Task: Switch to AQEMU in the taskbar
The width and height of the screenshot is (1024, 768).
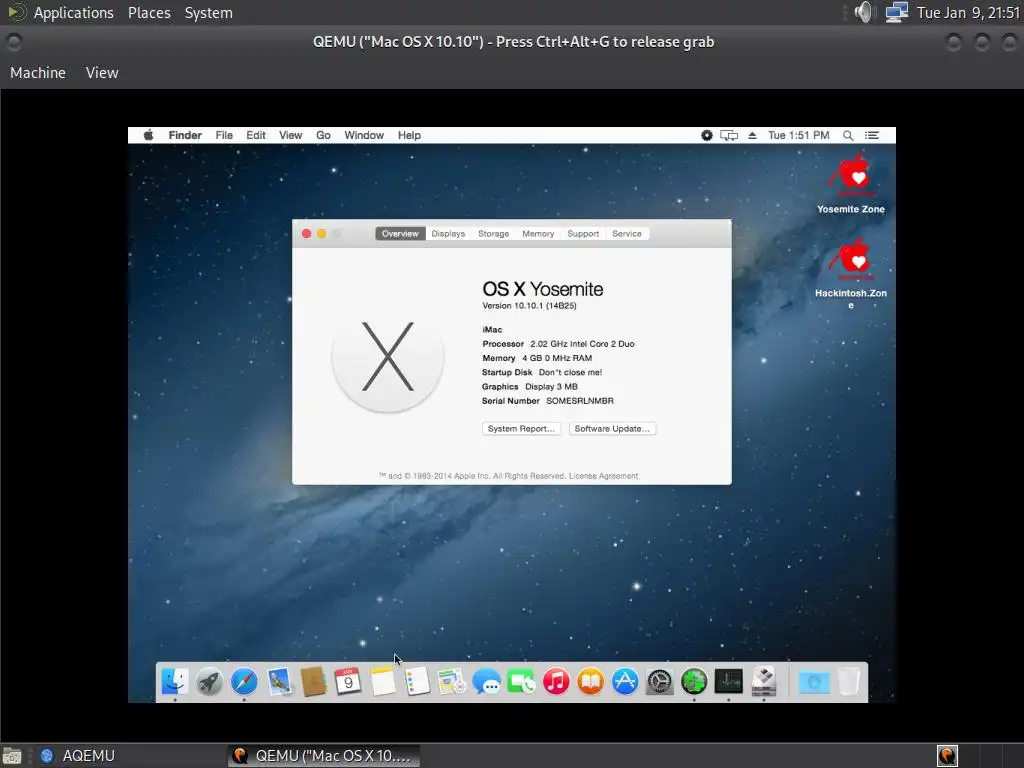Action: click(77, 756)
